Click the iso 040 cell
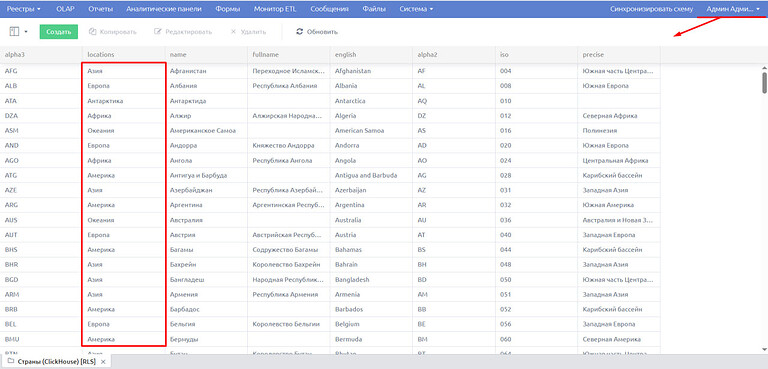The height and width of the screenshot is (369, 768). (536, 235)
